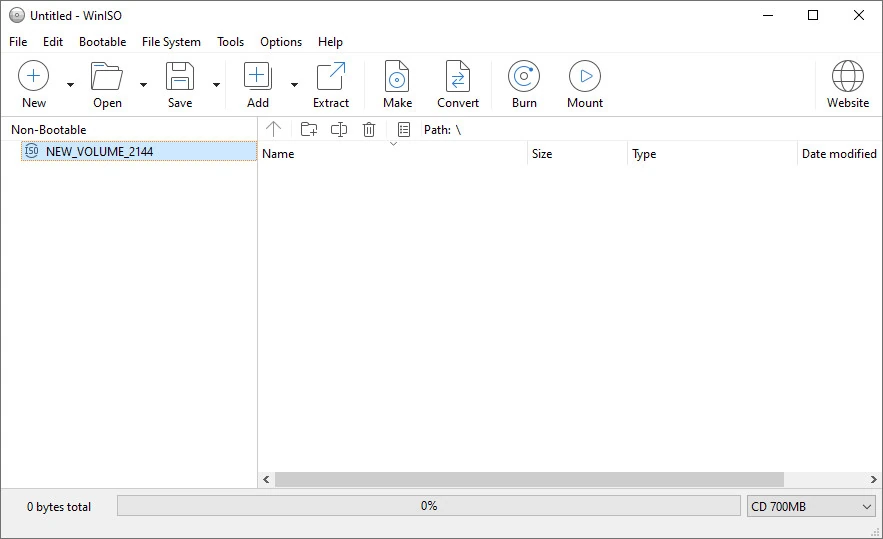
Task: Open the File menu
Action: (18, 42)
